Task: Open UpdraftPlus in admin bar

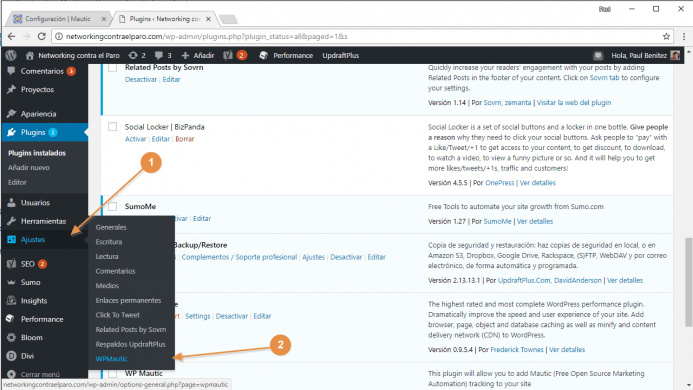Action: (341, 55)
